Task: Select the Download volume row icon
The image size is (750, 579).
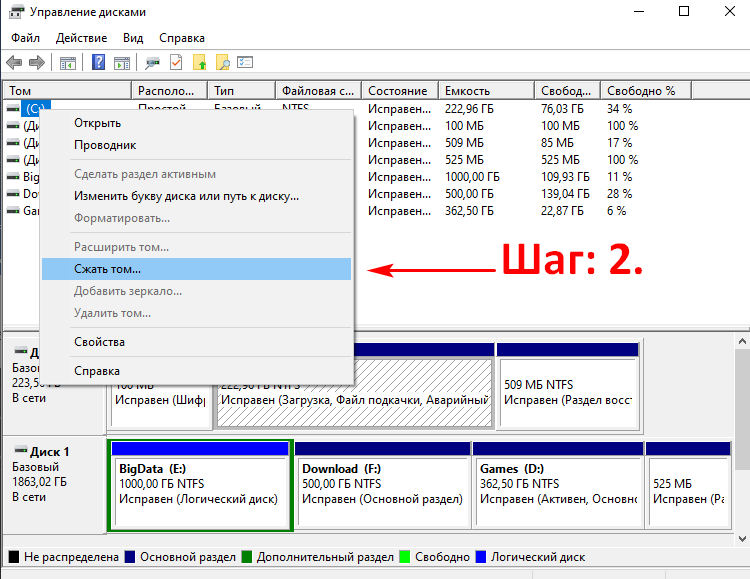Action: tap(13, 194)
